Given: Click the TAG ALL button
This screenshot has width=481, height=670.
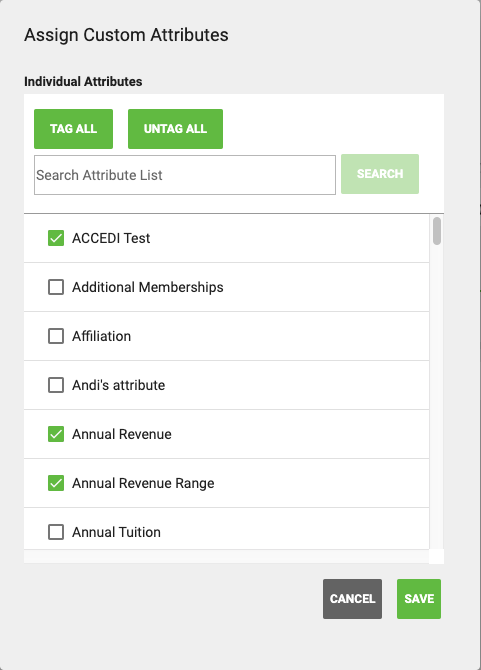Looking at the screenshot, I should (73, 129).
